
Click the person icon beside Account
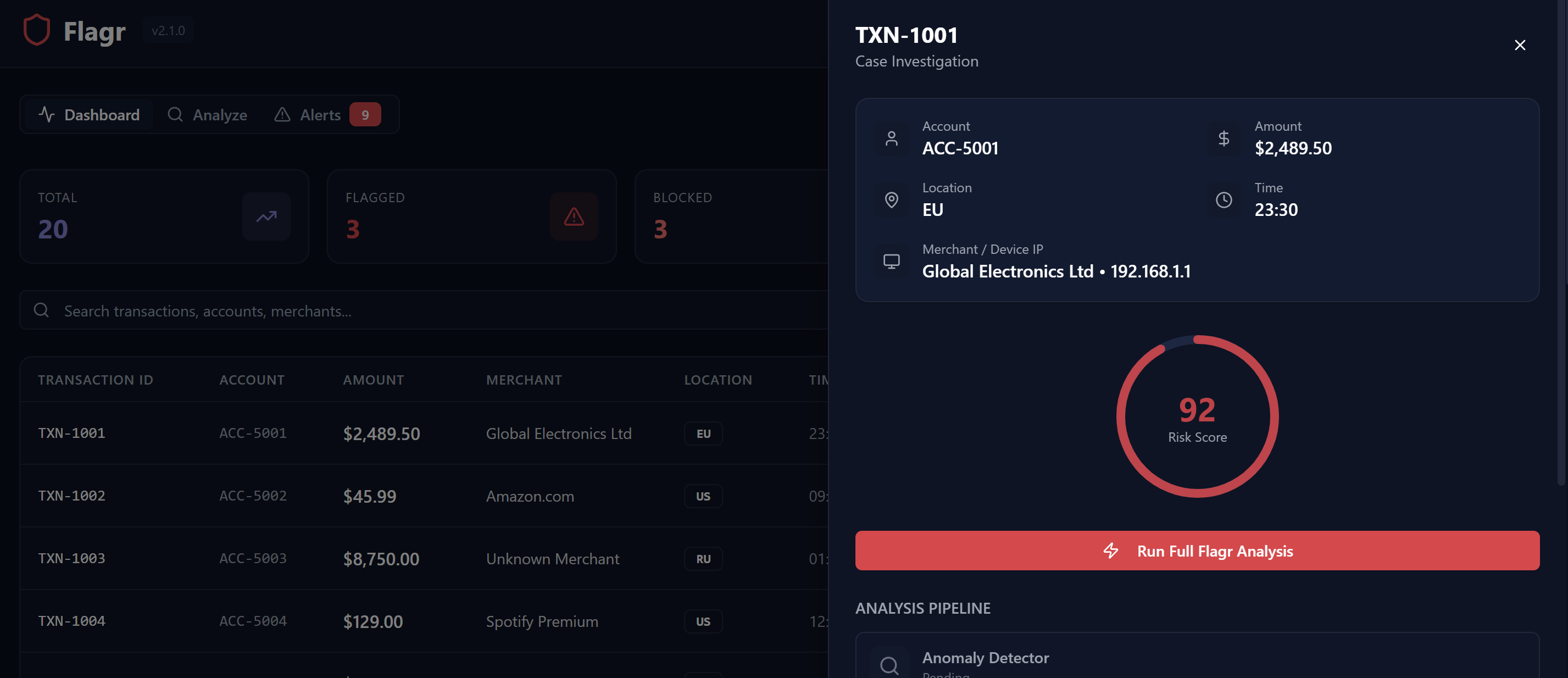click(x=891, y=139)
